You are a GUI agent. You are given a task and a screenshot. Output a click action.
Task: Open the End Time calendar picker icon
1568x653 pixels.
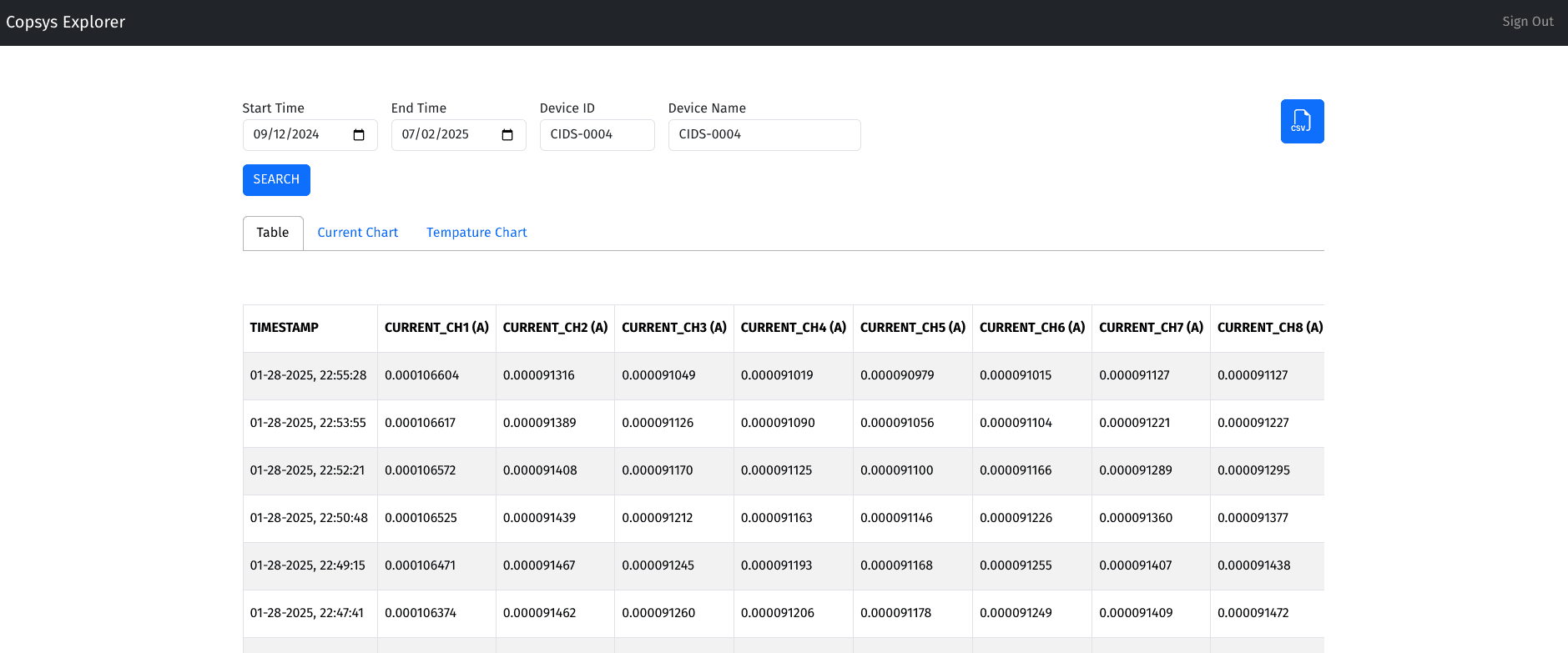point(507,135)
